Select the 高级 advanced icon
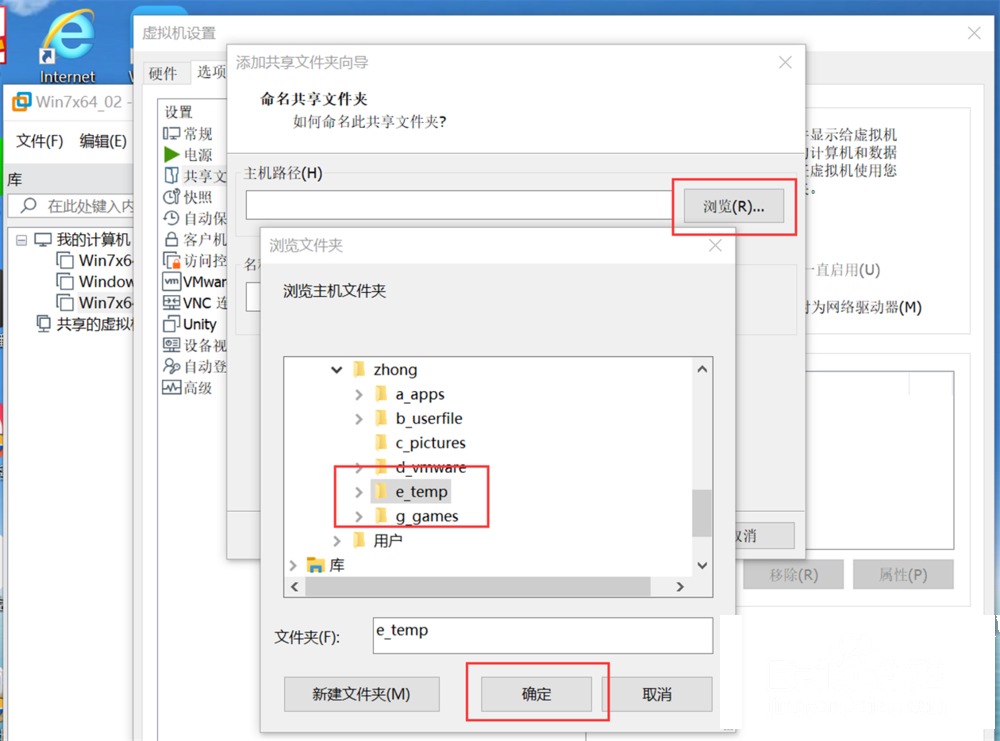 tap(171, 387)
